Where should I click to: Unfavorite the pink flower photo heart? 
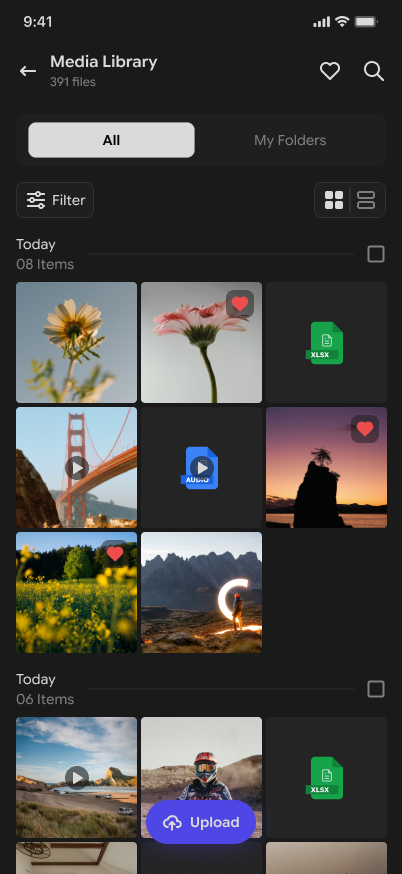(240, 304)
